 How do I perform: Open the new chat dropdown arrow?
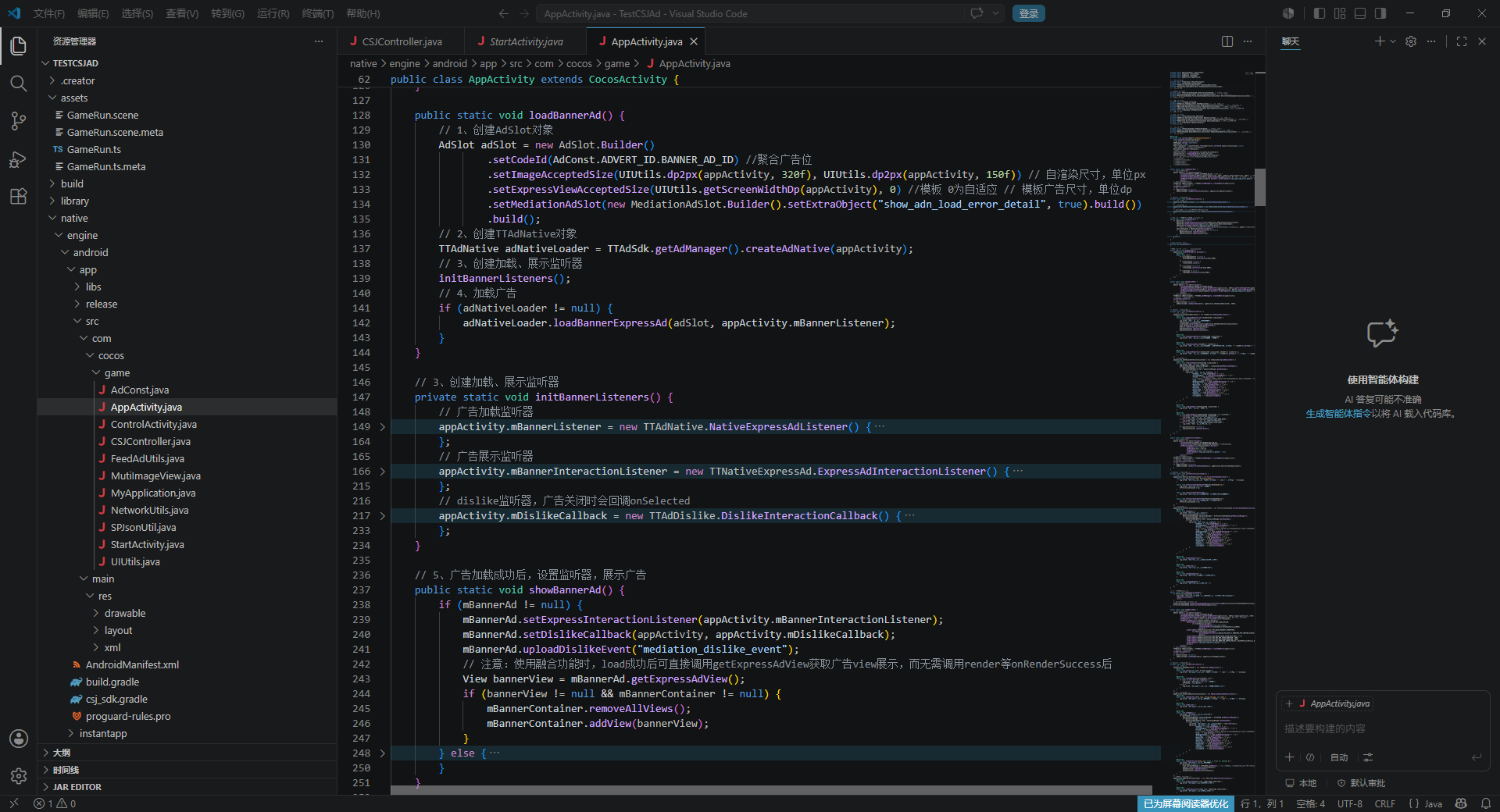pos(1392,41)
